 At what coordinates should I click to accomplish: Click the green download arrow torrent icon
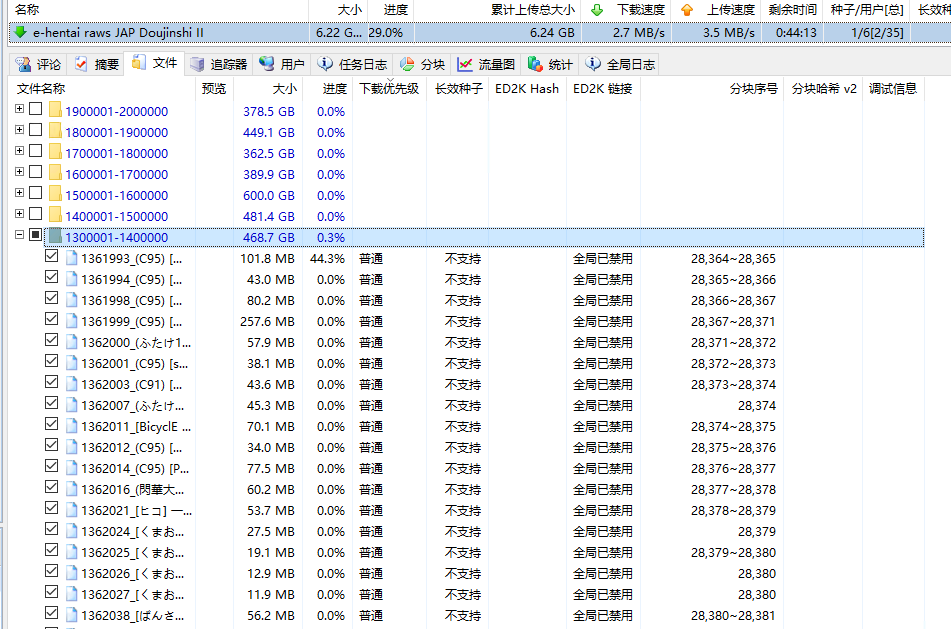click(x=19, y=32)
